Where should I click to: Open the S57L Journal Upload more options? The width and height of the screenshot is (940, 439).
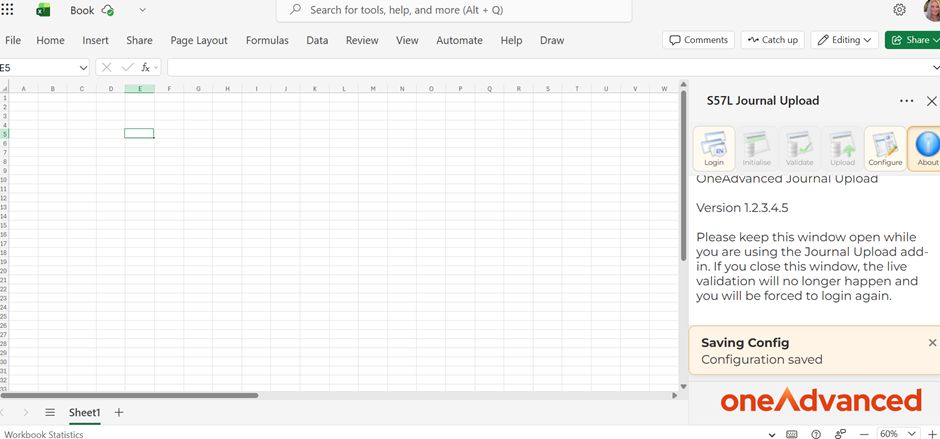pyautogui.click(x=906, y=101)
